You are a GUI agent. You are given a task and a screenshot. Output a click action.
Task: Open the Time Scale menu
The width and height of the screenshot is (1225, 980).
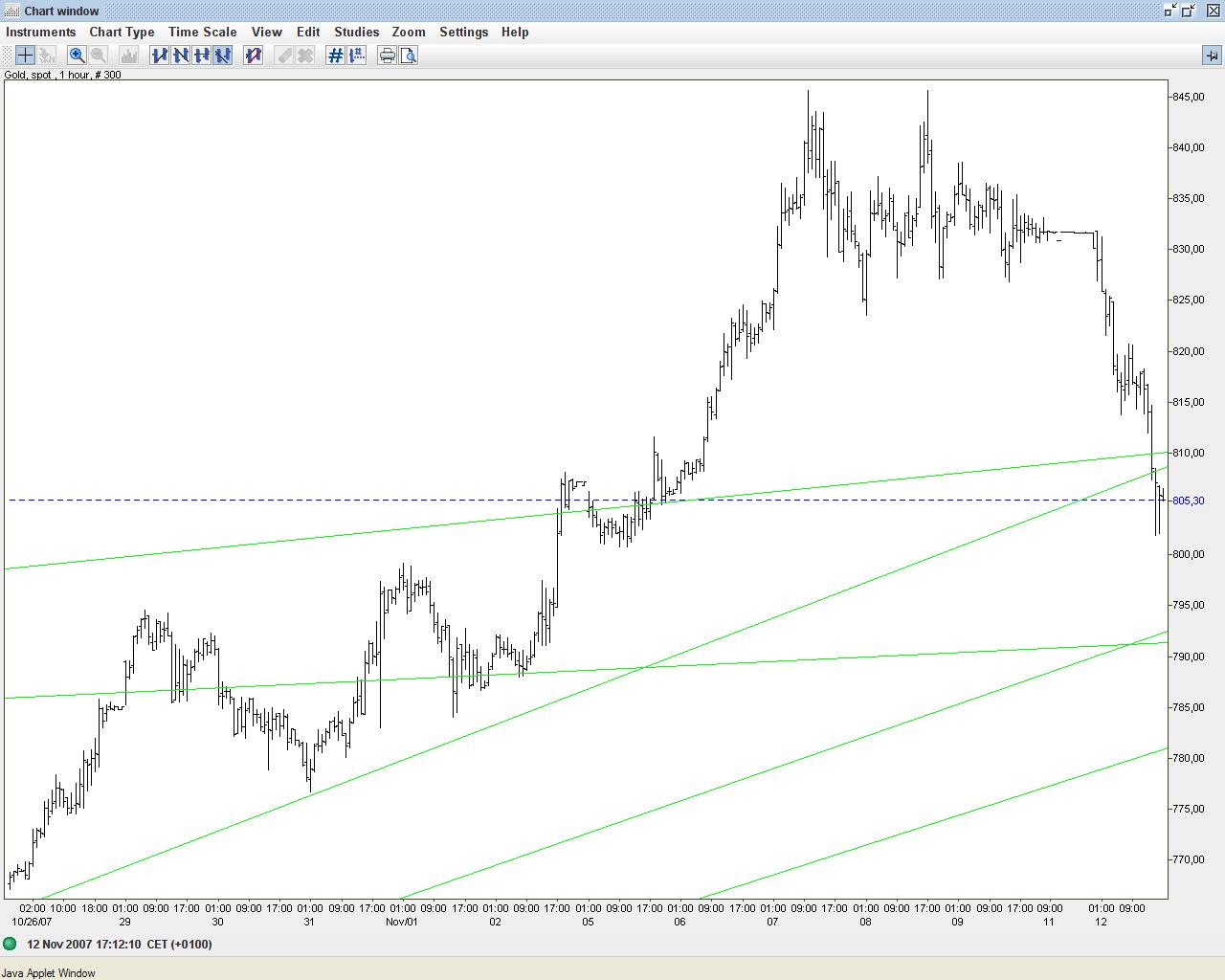click(x=203, y=32)
